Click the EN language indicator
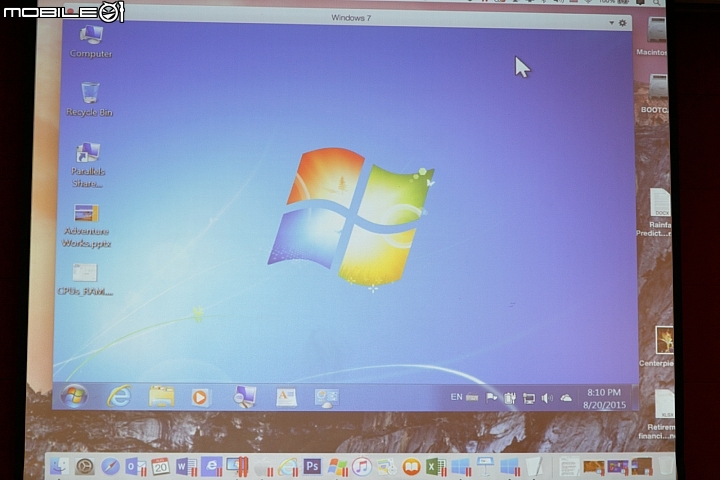The width and height of the screenshot is (720, 480). coord(456,397)
